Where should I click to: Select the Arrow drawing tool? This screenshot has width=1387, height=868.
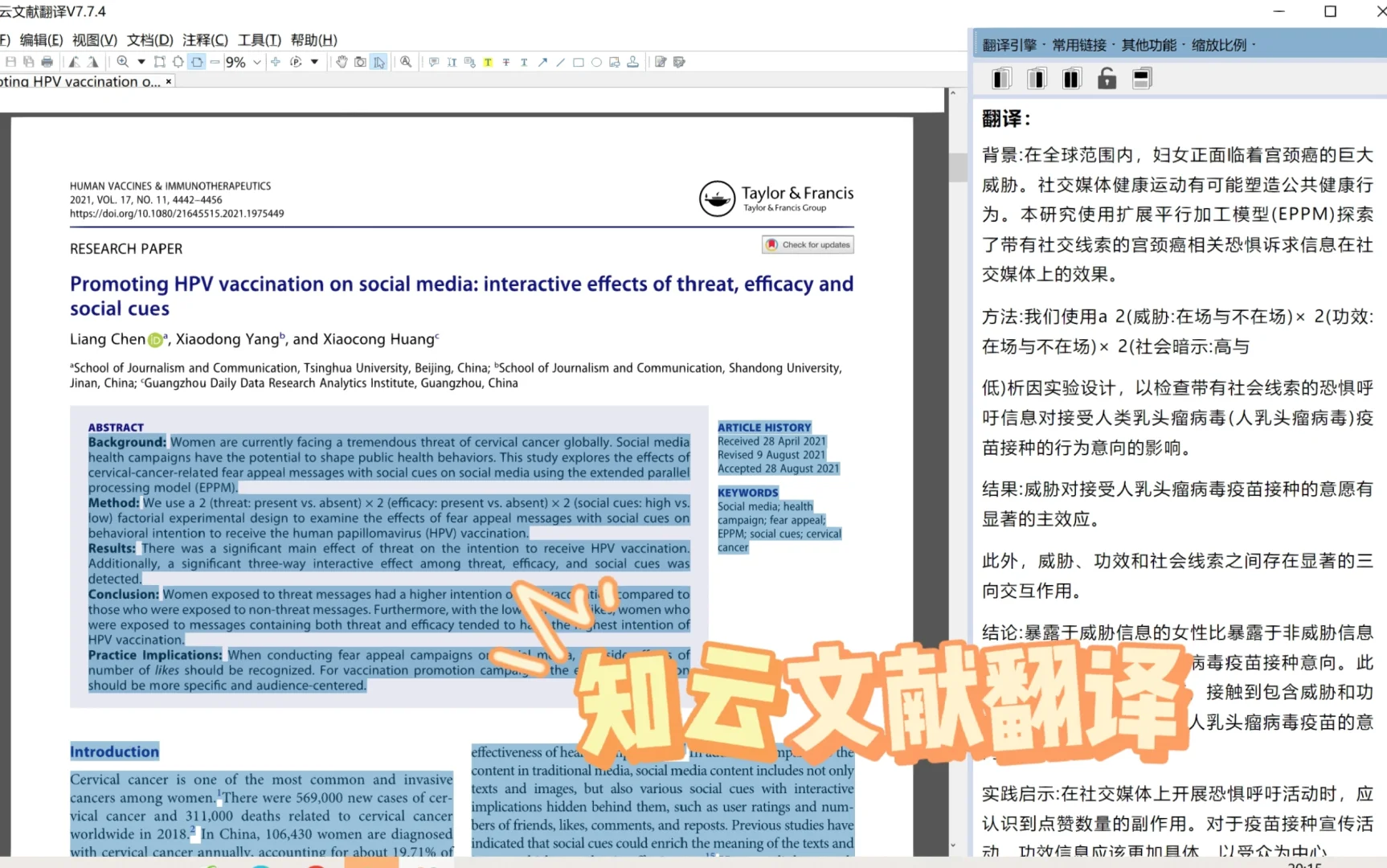click(542, 62)
